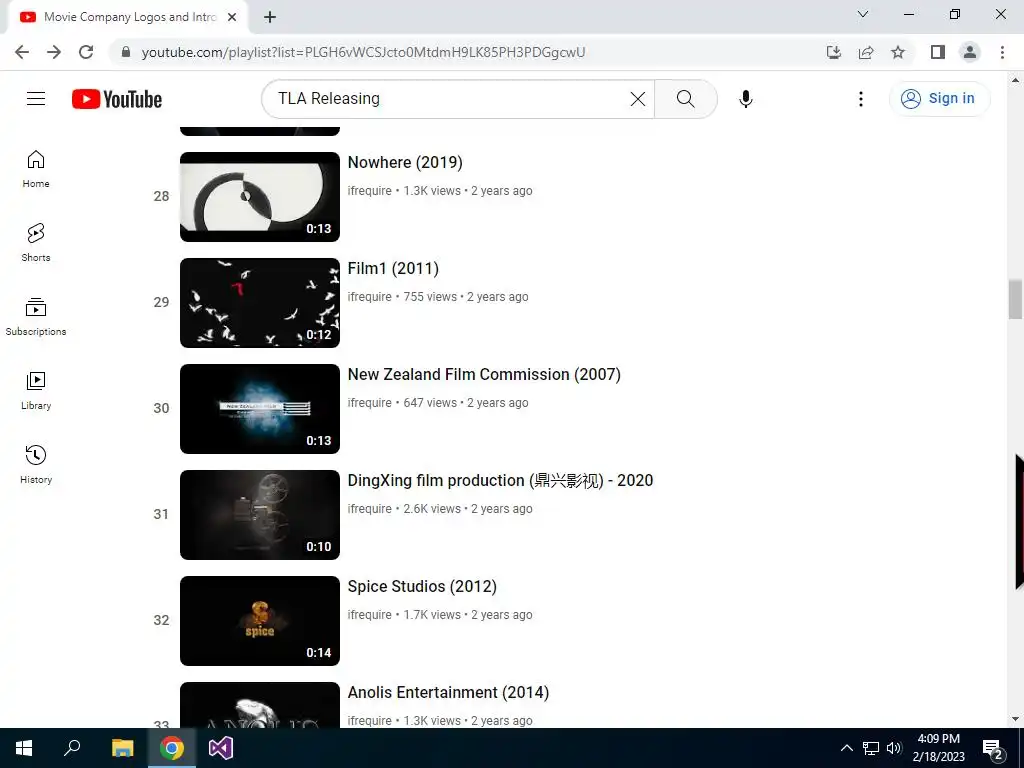Bookmark this page with the star icon

click(898, 52)
